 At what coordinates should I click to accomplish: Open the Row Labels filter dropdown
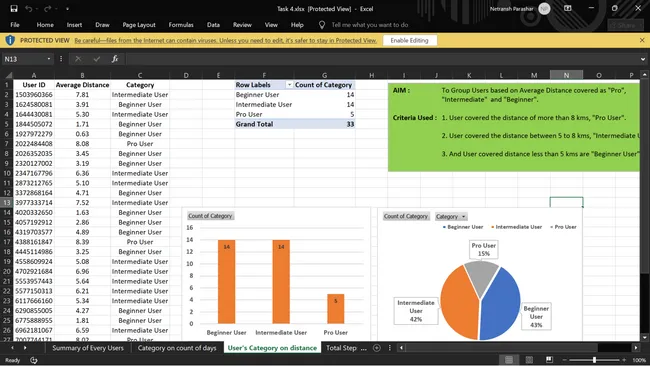[x=289, y=85]
